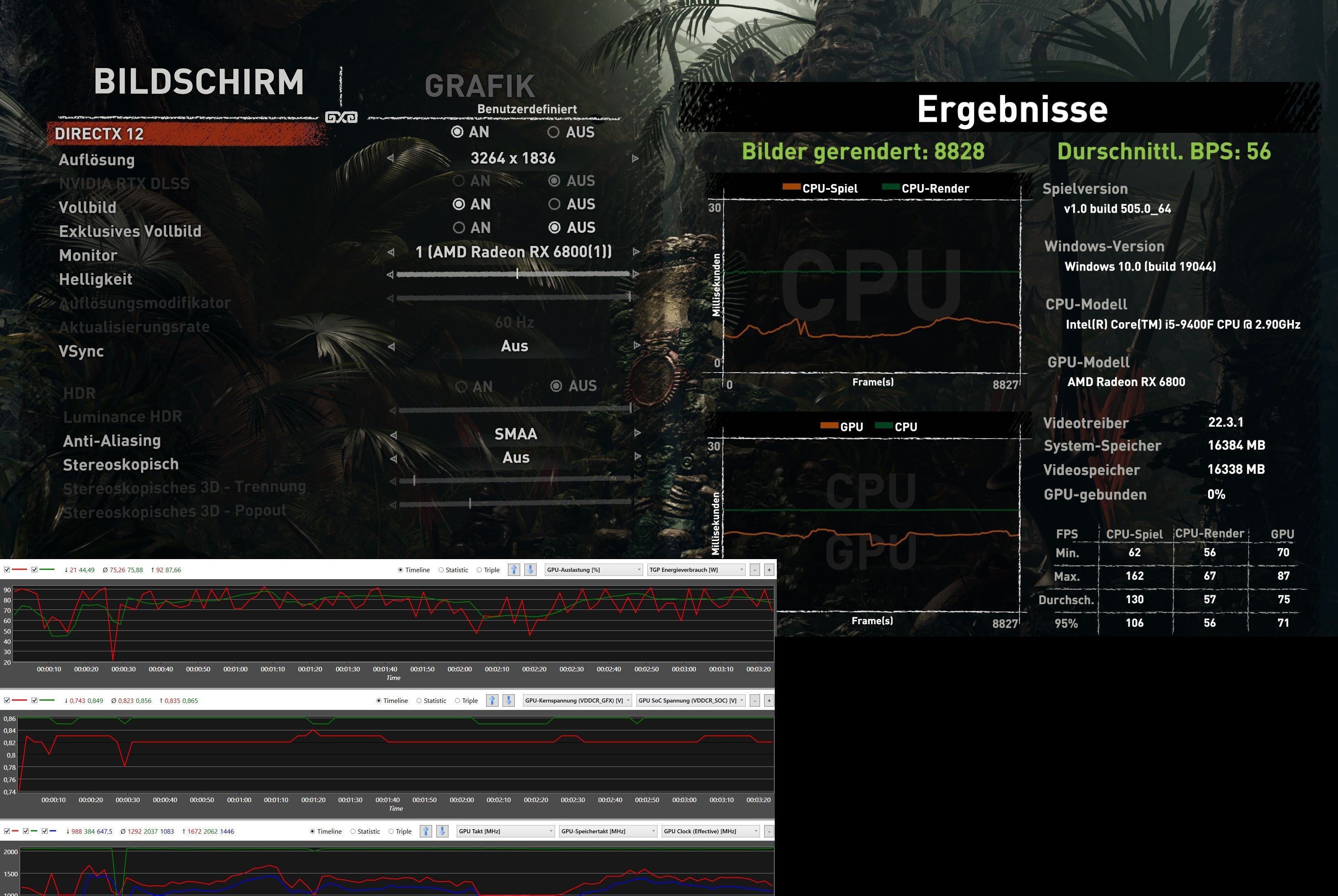Select Timeline view for the GPU-Kernspannung graph

(x=392, y=700)
